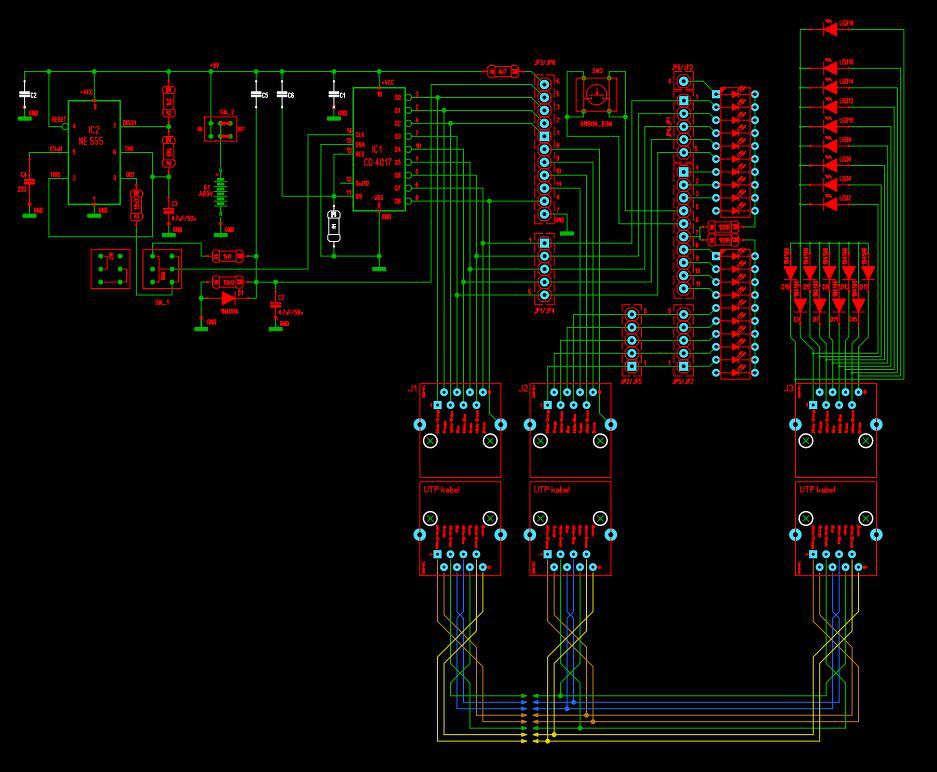The height and width of the screenshot is (772, 937).
Task: Click the B1 battery symbol
Action: click(x=221, y=192)
